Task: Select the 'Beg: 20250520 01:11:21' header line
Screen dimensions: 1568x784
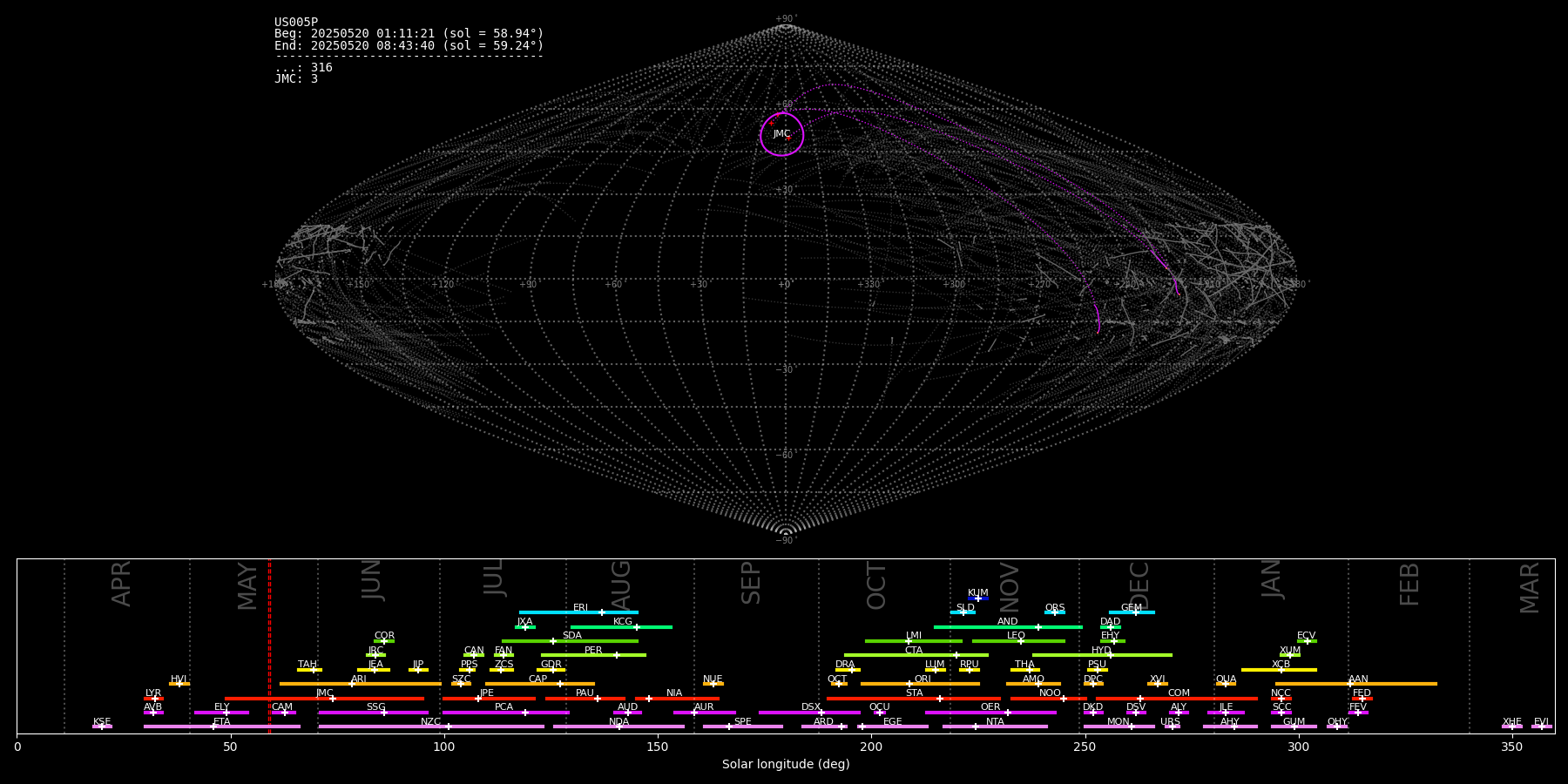Action: click(409, 34)
